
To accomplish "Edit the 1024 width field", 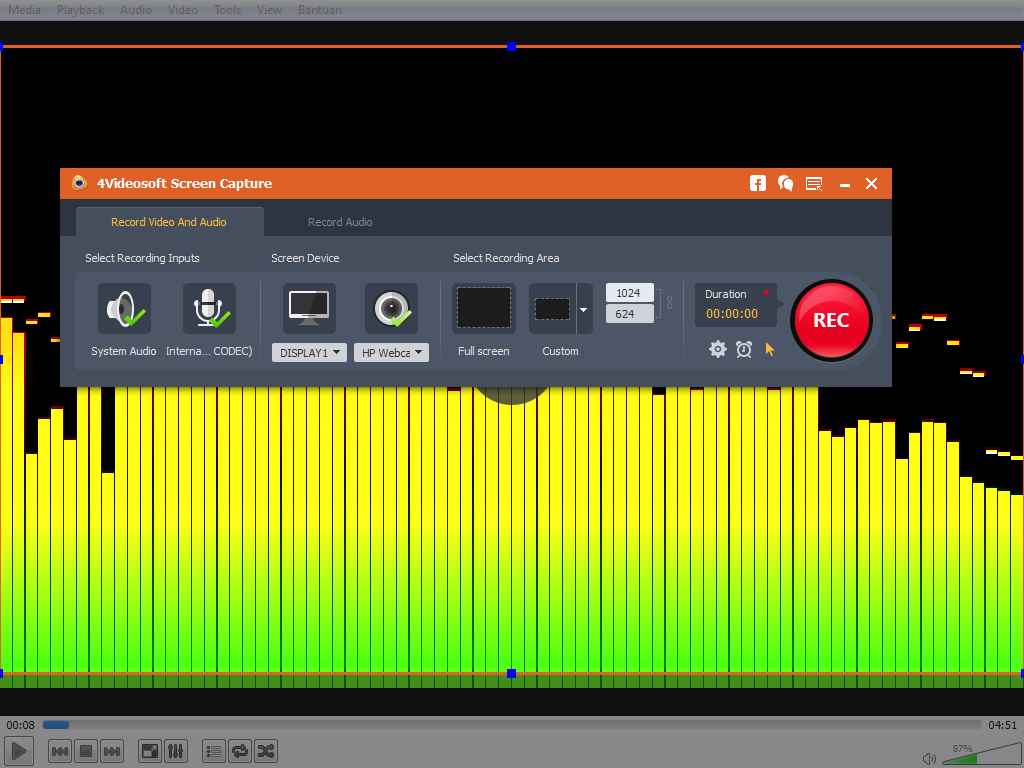I will (x=629, y=292).
